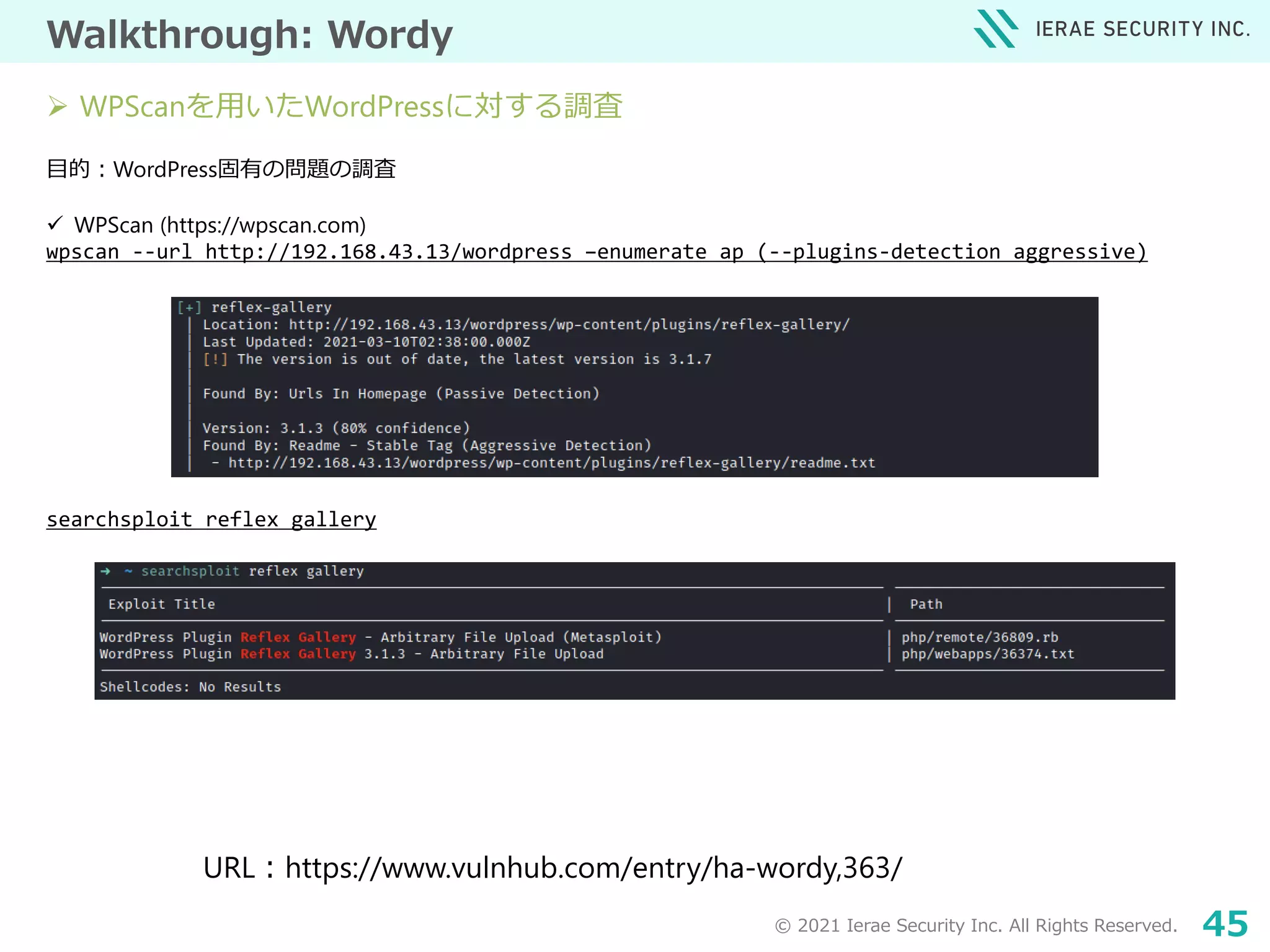Select the reflex-gallery readme.txt URL
Image resolution: width=1270 pixels, height=952 pixels.
click(552, 463)
